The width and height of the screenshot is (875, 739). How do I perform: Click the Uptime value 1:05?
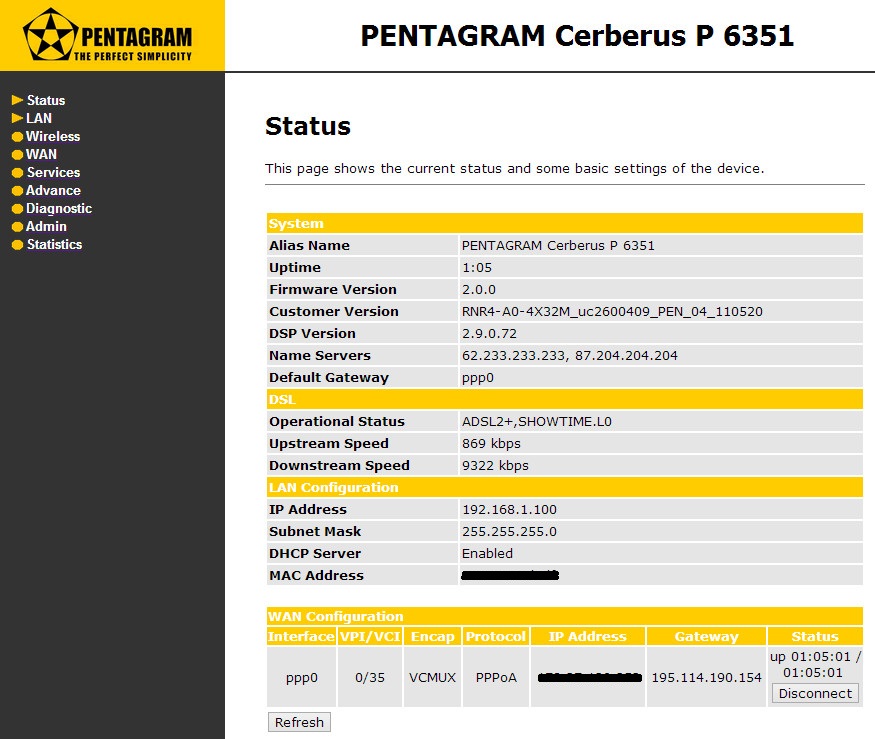pyautogui.click(x=477, y=268)
